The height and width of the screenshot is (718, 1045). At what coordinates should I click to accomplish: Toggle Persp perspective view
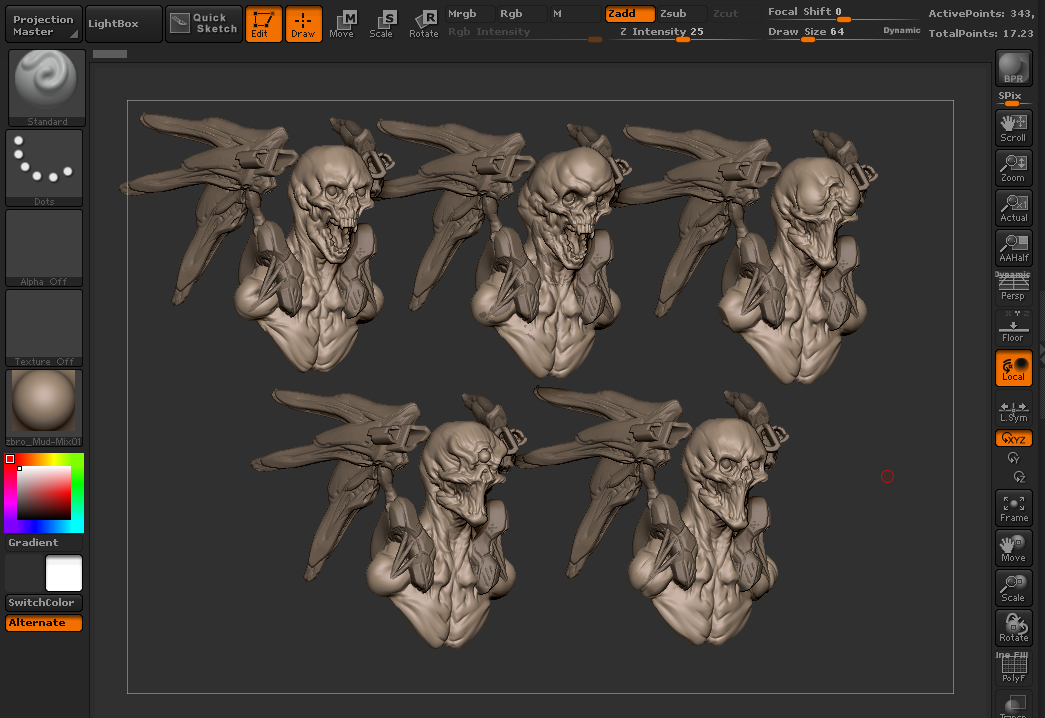(1014, 287)
